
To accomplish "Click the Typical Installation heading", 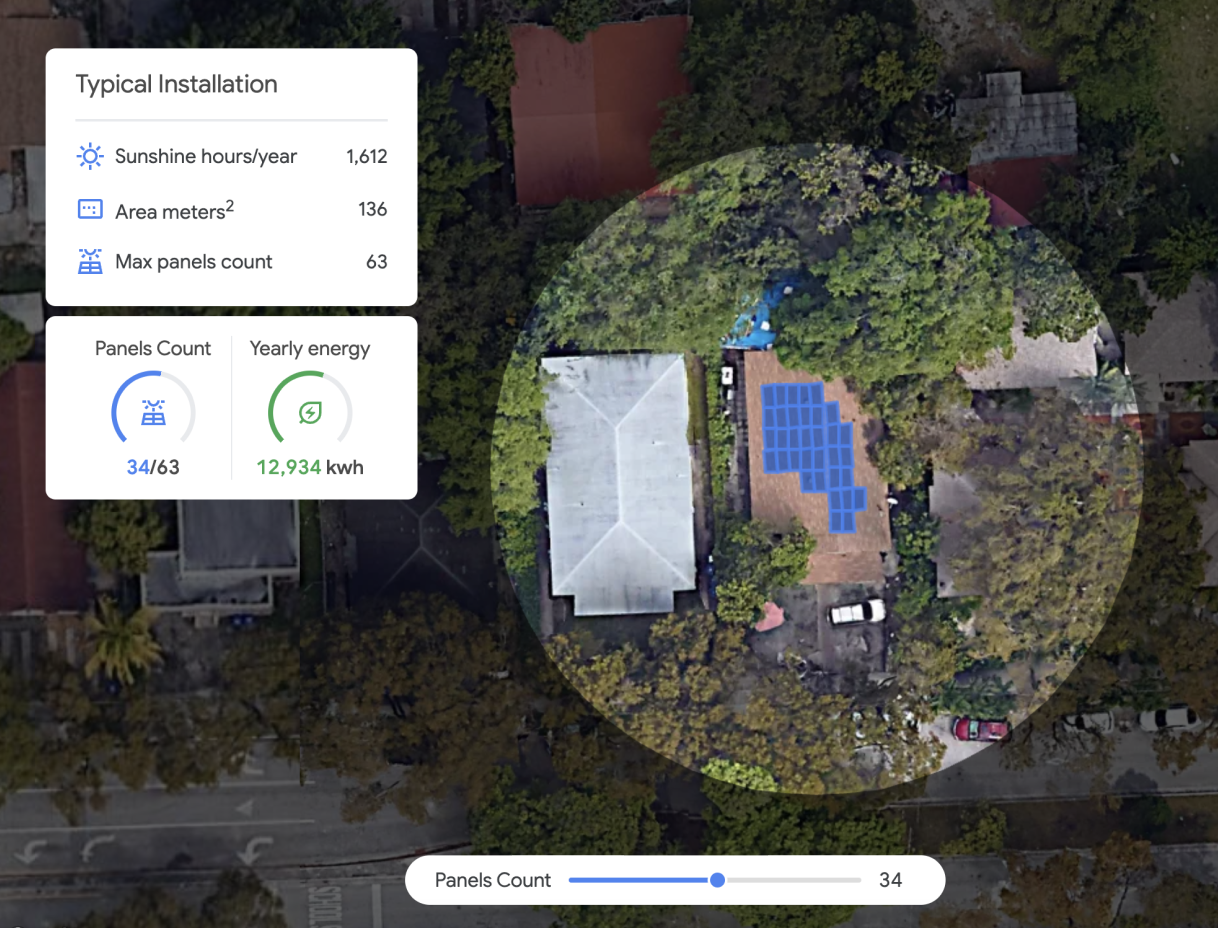I will tap(177, 84).
